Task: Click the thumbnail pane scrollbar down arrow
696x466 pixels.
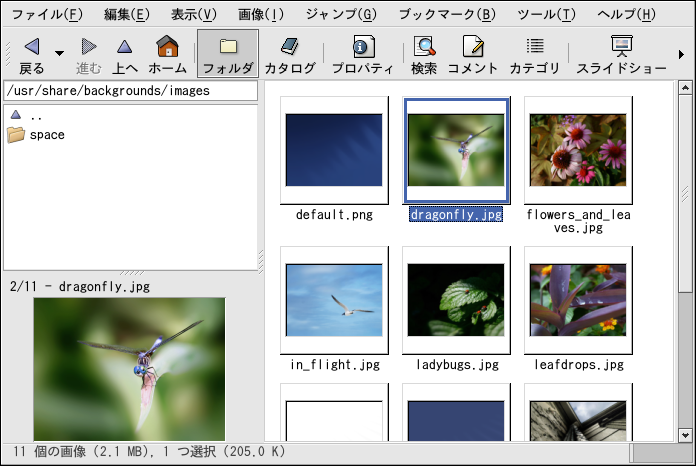Action: click(685, 434)
